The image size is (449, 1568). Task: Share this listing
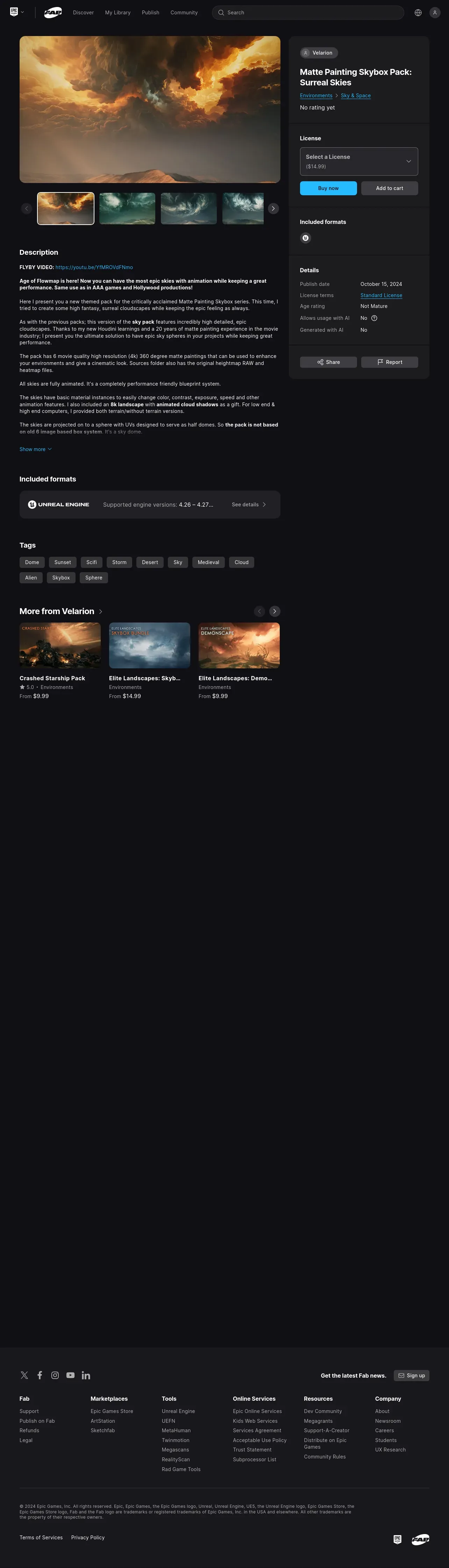point(329,362)
